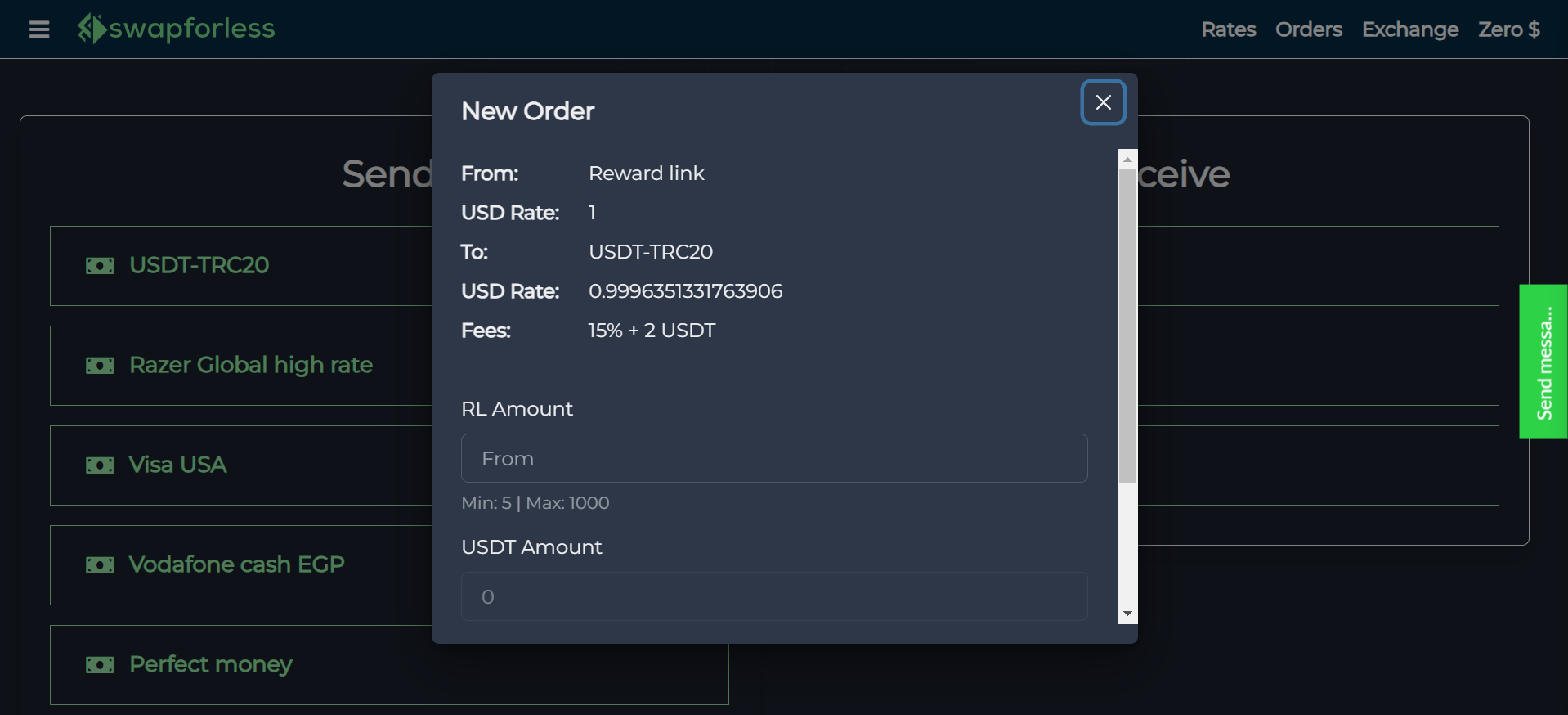The width and height of the screenshot is (1568, 715).
Task: Open the Exchange menu item
Action: click(x=1410, y=29)
